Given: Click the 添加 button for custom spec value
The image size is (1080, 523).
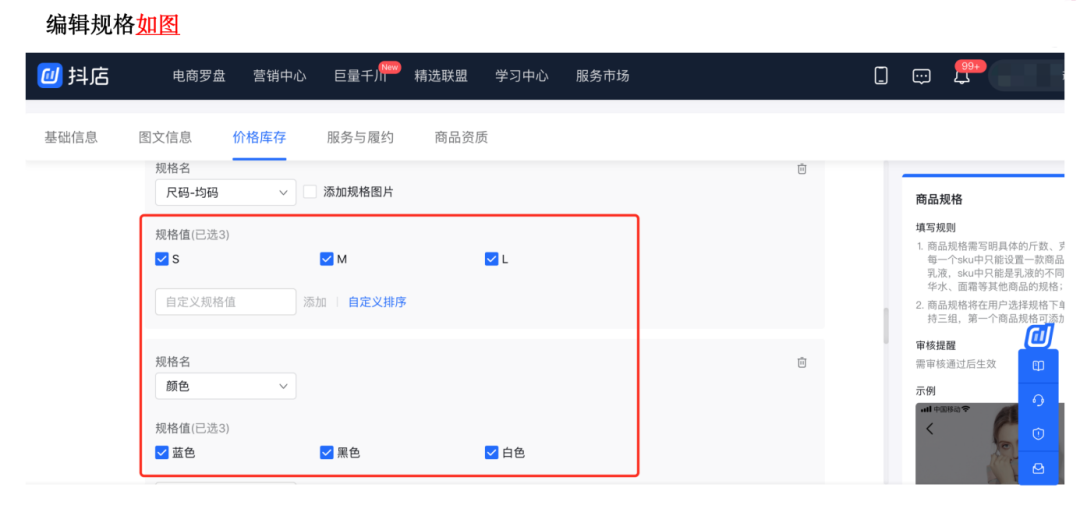Looking at the screenshot, I should click(315, 302).
